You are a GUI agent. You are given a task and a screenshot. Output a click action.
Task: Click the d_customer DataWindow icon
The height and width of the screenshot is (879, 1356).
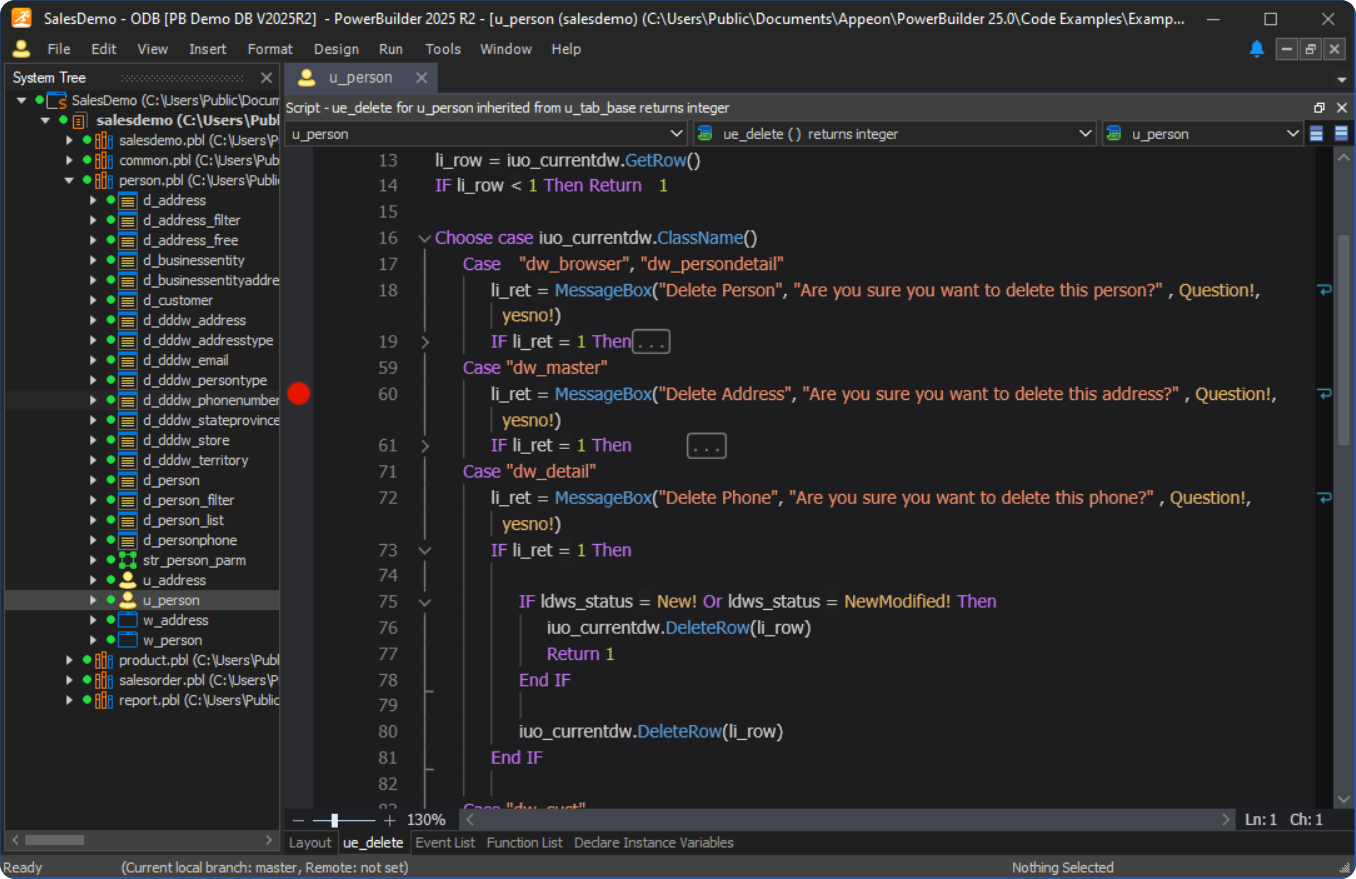click(127, 300)
